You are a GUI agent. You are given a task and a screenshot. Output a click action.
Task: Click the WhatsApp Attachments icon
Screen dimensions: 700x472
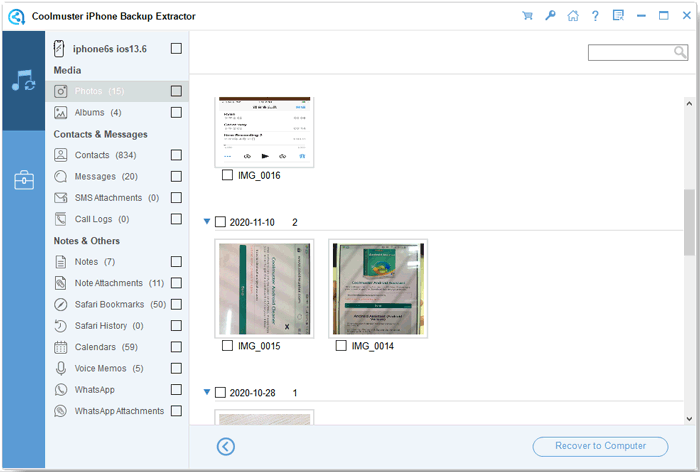(x=61, y=411)
